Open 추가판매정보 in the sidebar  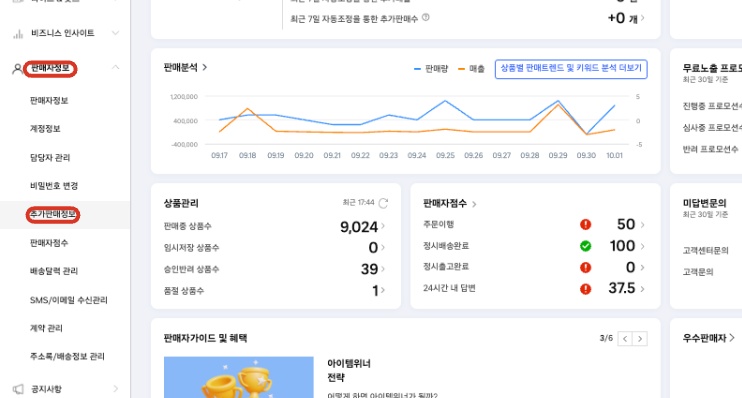[x=53, y=214]
